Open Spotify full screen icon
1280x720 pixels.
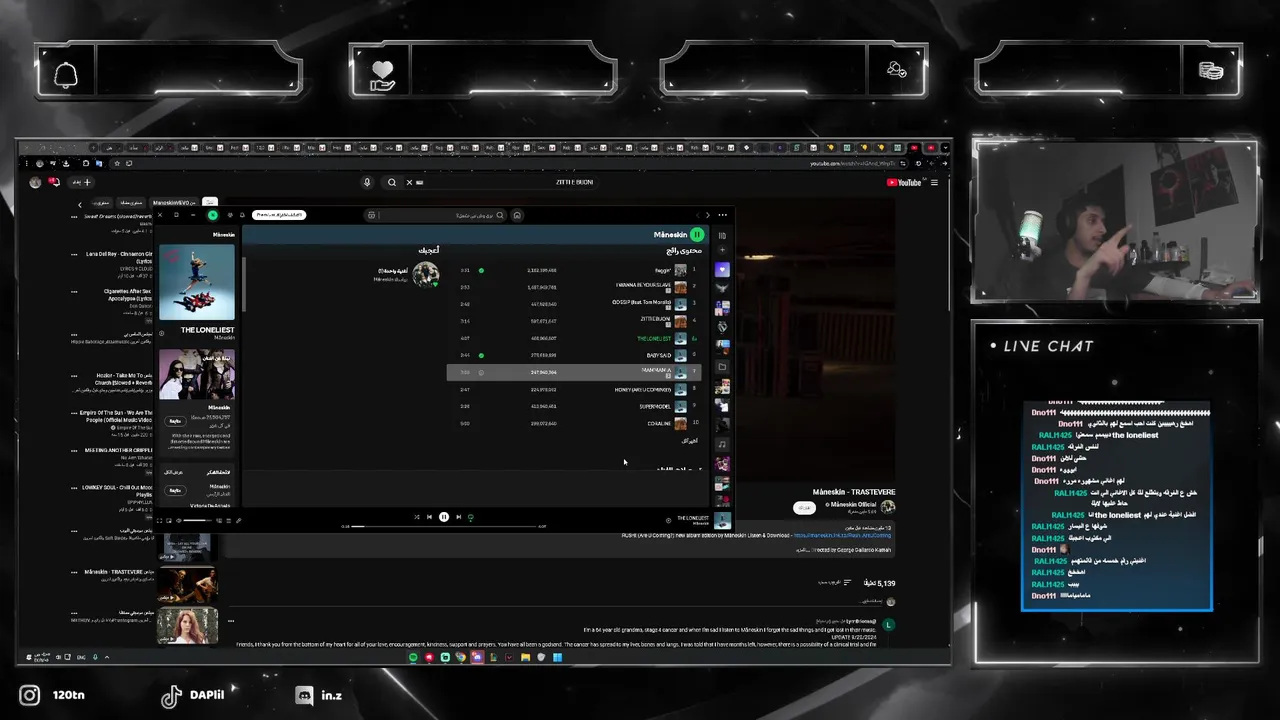(159, 520)
